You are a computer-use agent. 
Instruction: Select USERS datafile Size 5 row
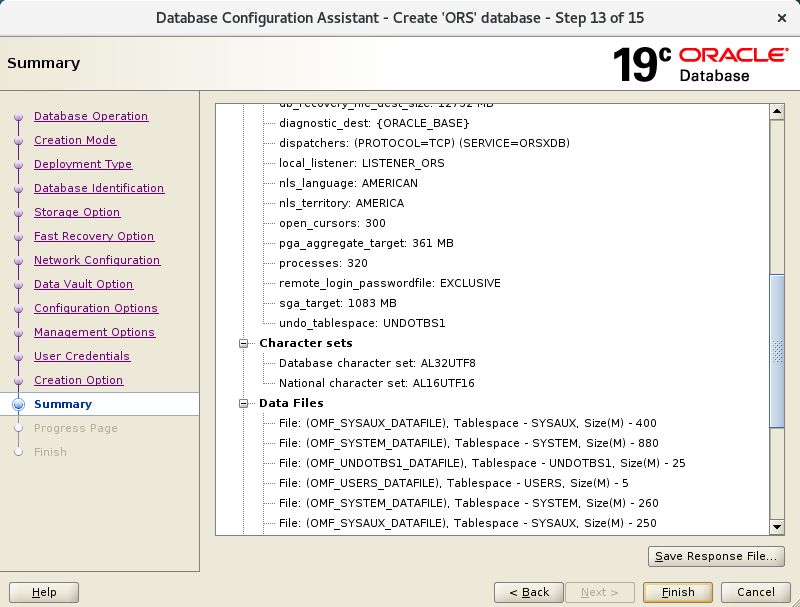tap(454, 483)
